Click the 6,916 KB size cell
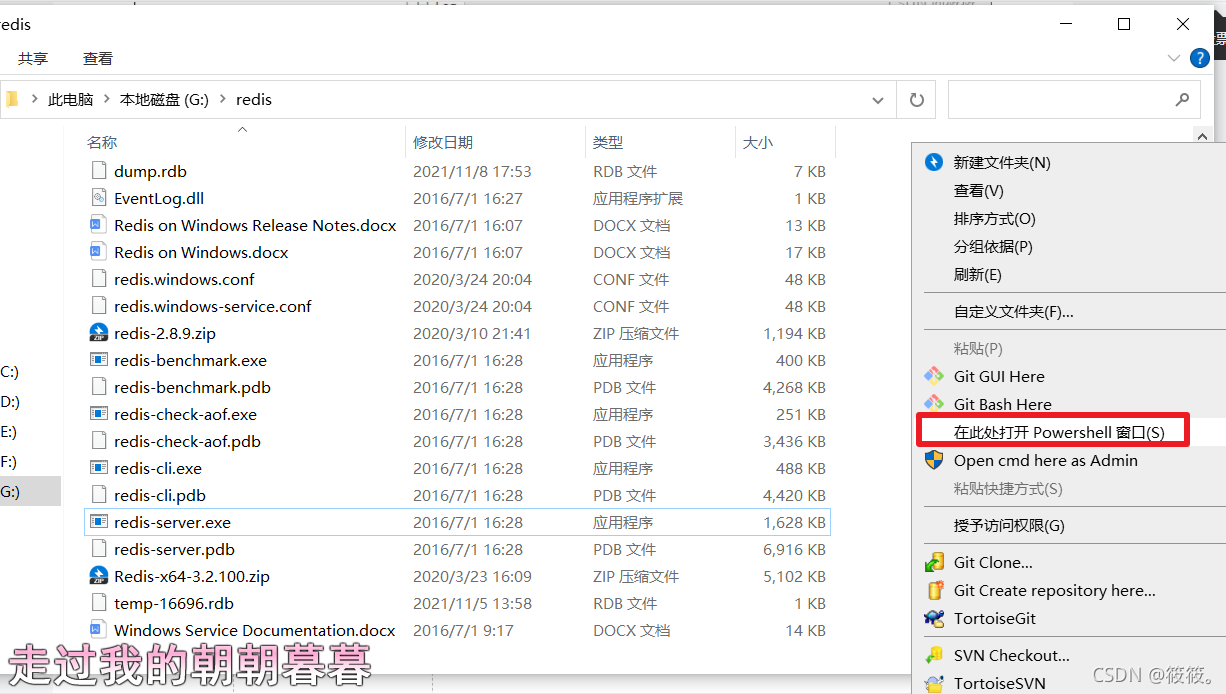Viewport: 1226px width, 694px height. coord(794,549)
